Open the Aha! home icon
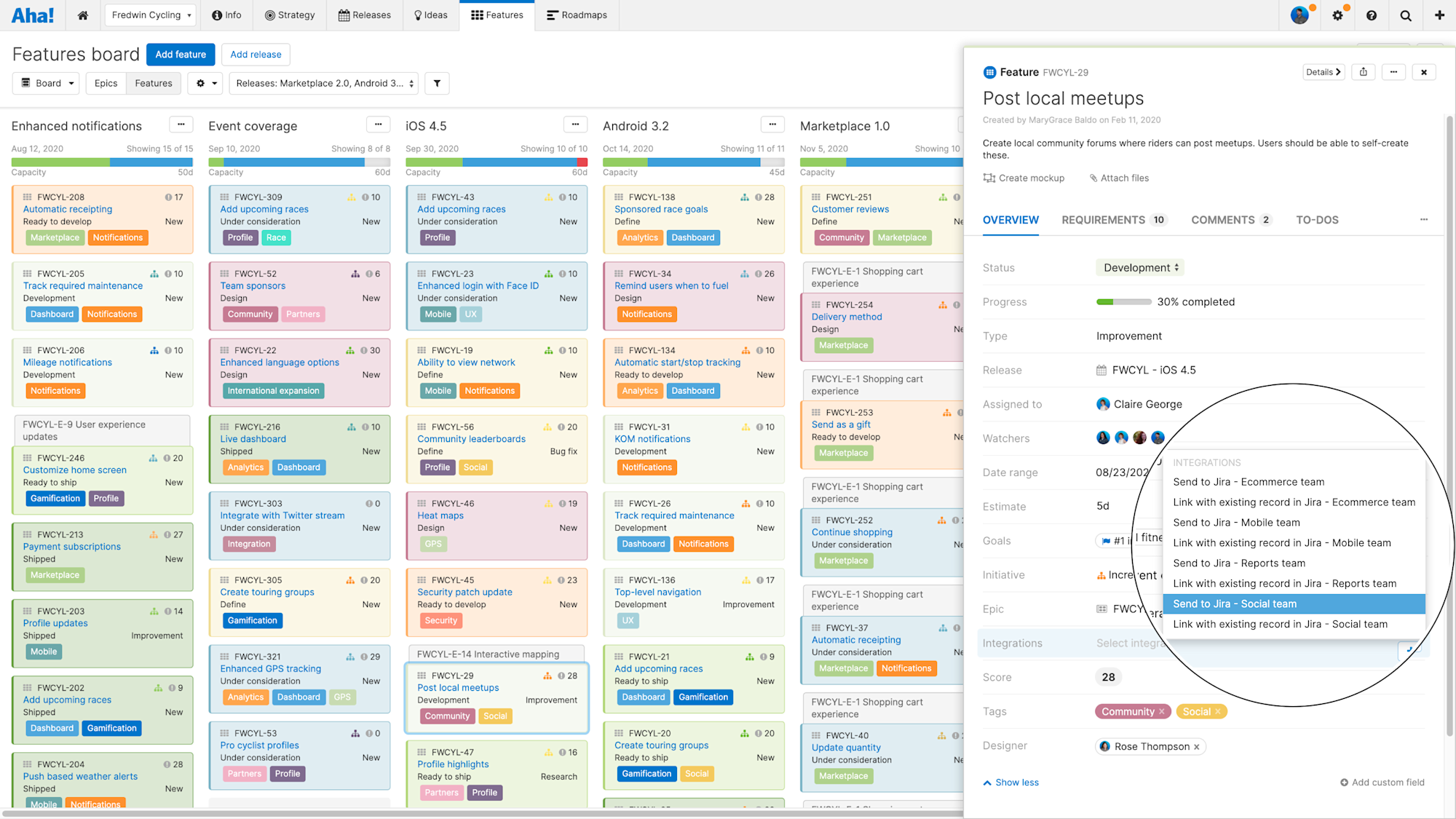This screenshot has height=819, width=1456. pyautogui.click(x=82, y=15)
